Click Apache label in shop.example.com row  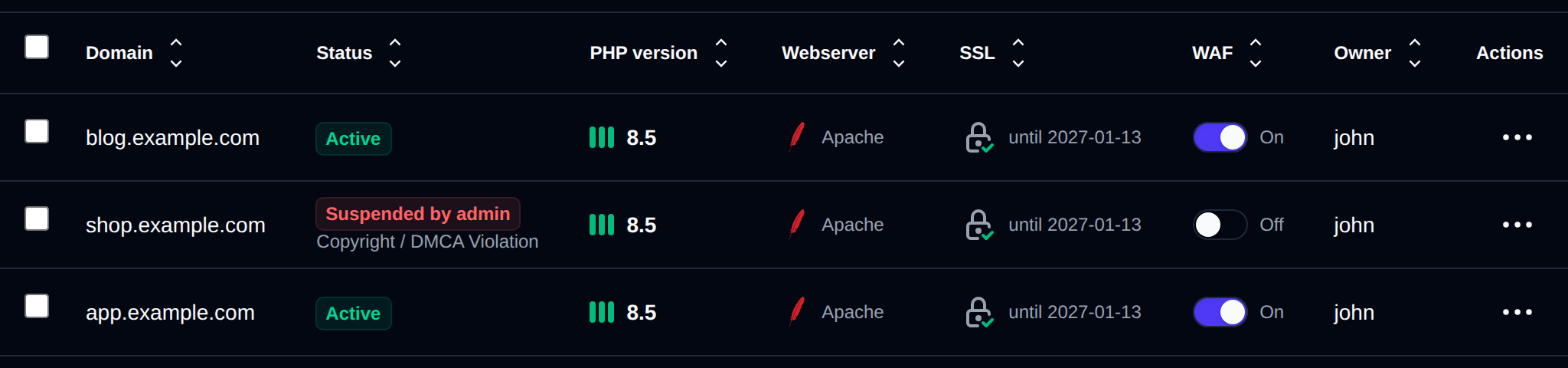coord(852,225)
